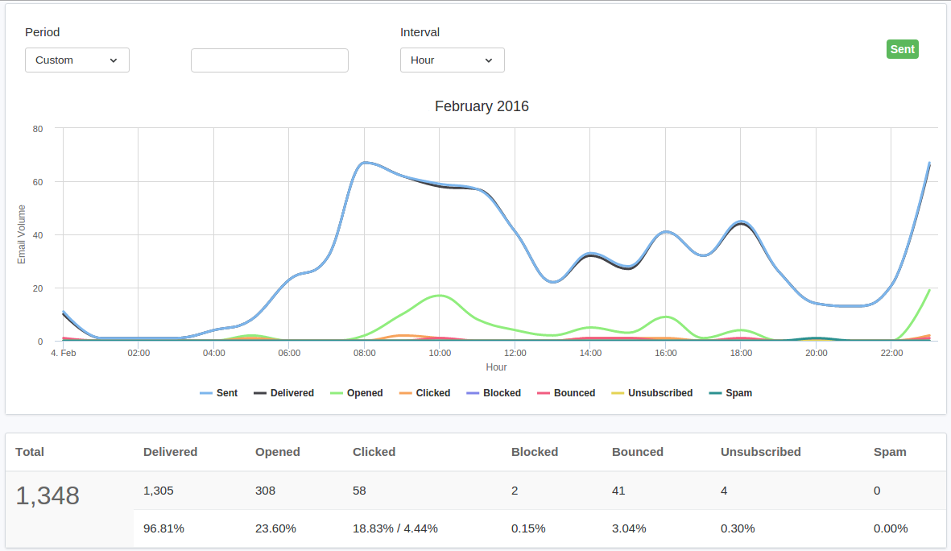Click the 1,348 total count
Viewport: 951px width, 551px height.
coord(47,496)
